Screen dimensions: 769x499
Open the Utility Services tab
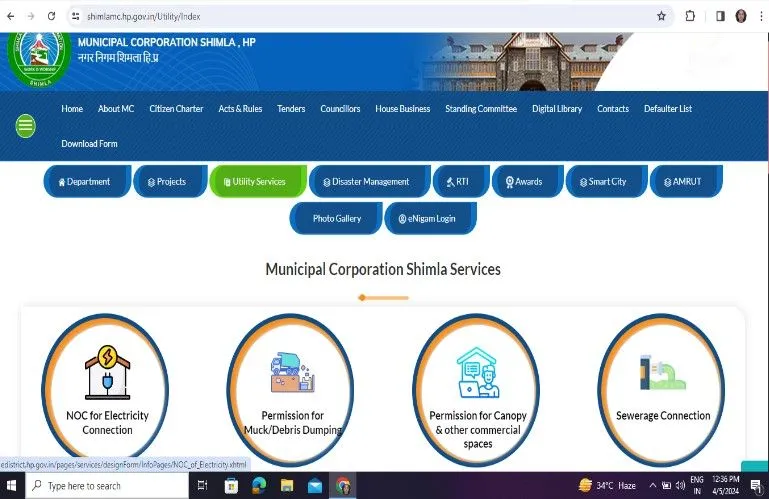pyautogui.click(x=258, y=182)
